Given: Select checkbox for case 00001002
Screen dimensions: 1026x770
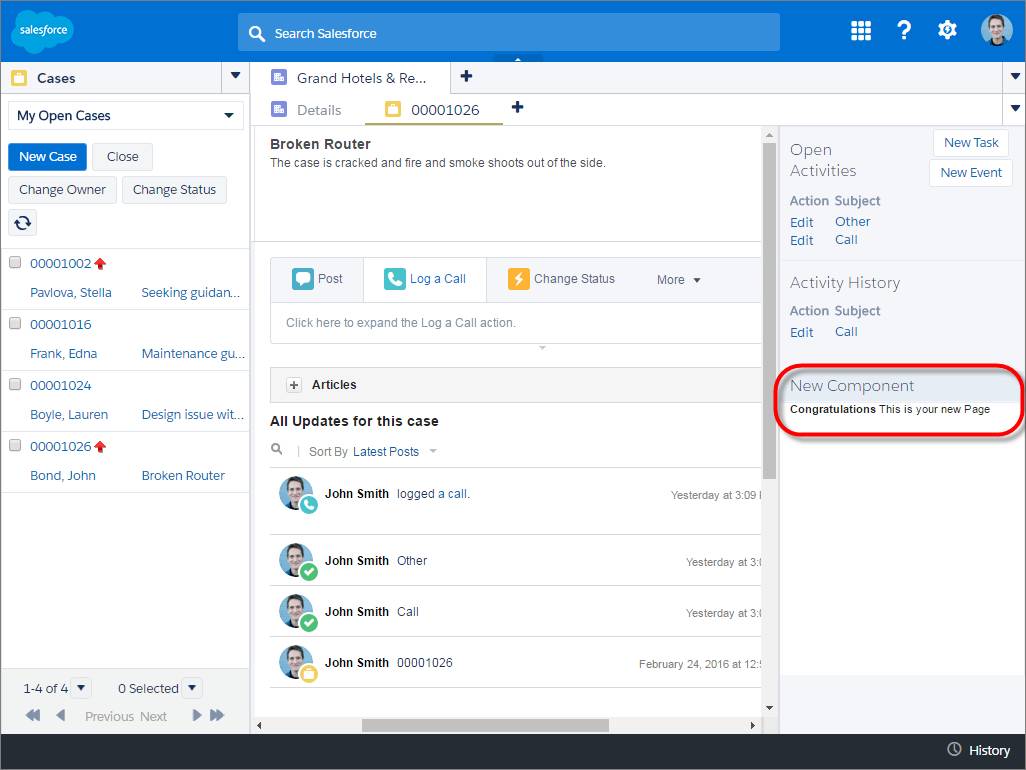Looking at the screenshot, I should click(x=15, y=262).
